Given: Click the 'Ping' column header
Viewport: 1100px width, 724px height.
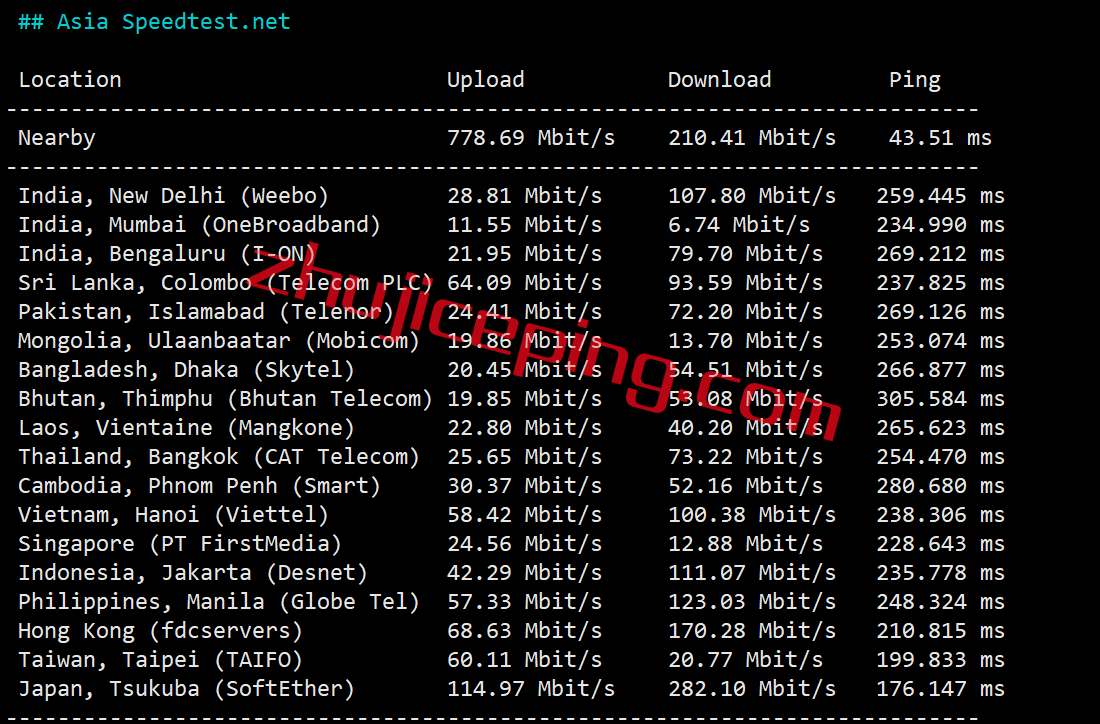Looking at the screenshot, I should (915, 80).
